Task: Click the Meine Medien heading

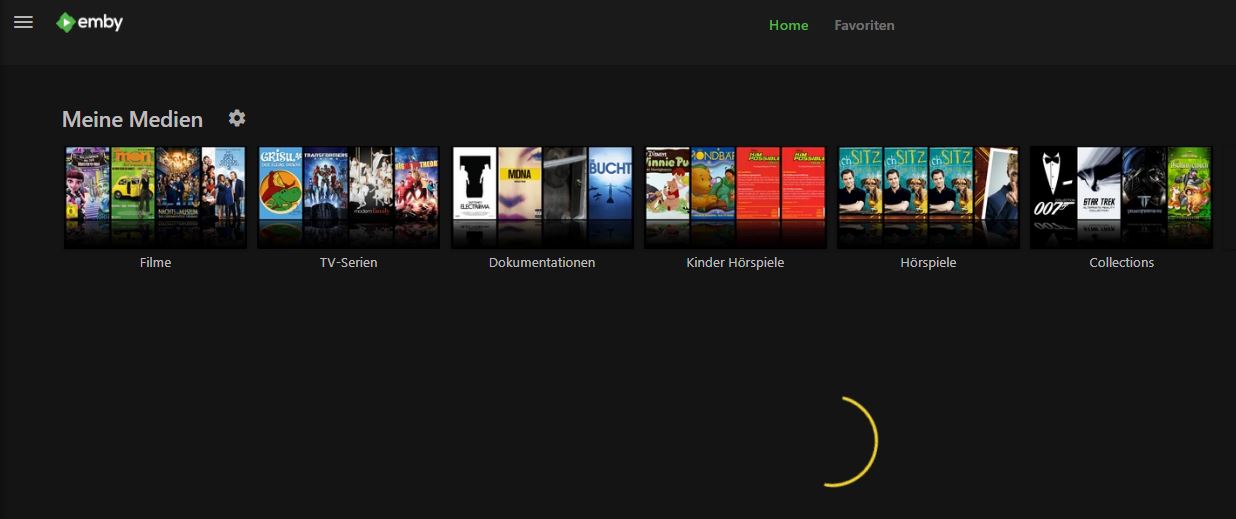Action: (132, 120)
